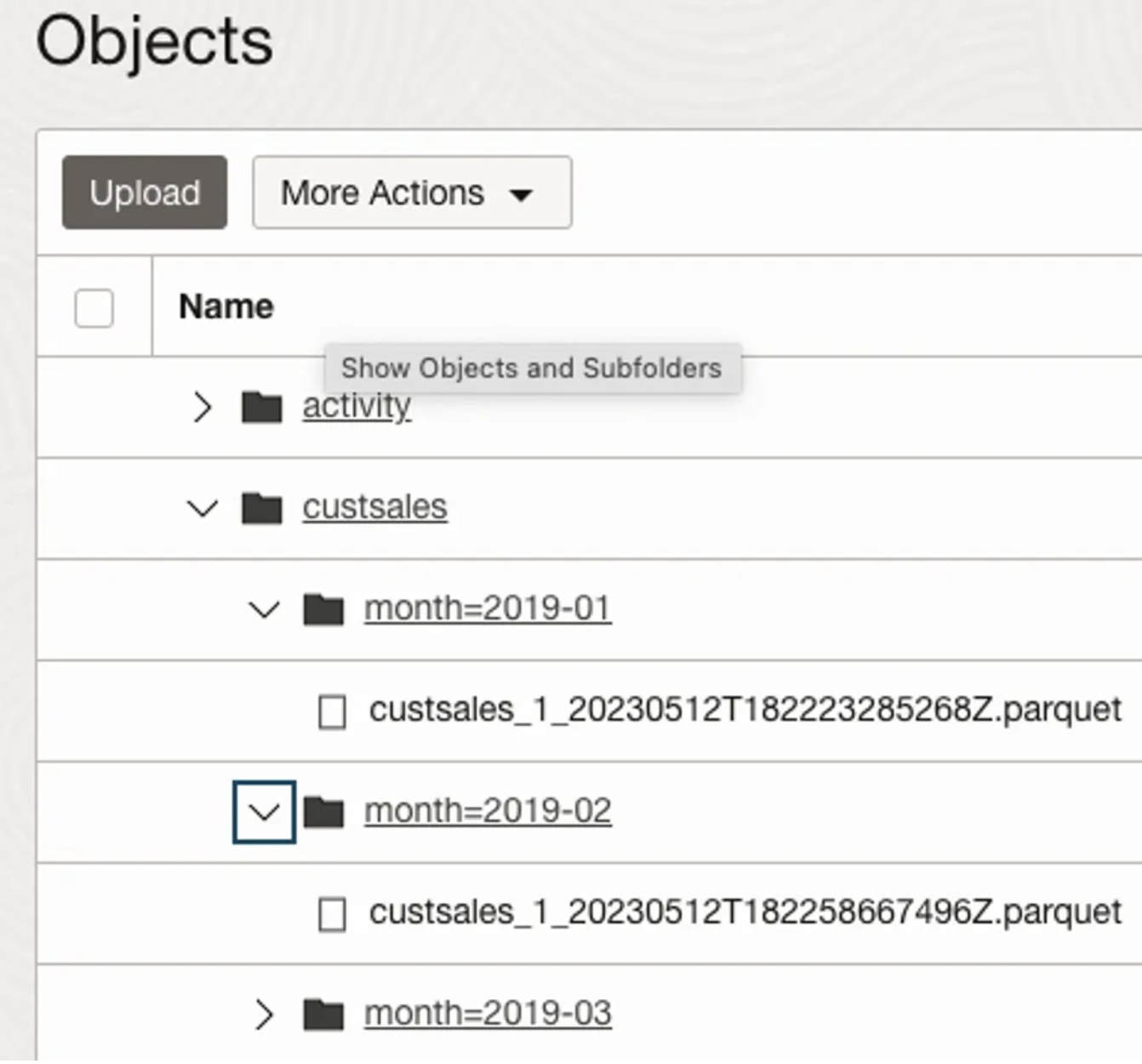1142x1064 pixels.
Task: Open the More Actions menu
Action: pyautogui.click(x=411, y=193)
